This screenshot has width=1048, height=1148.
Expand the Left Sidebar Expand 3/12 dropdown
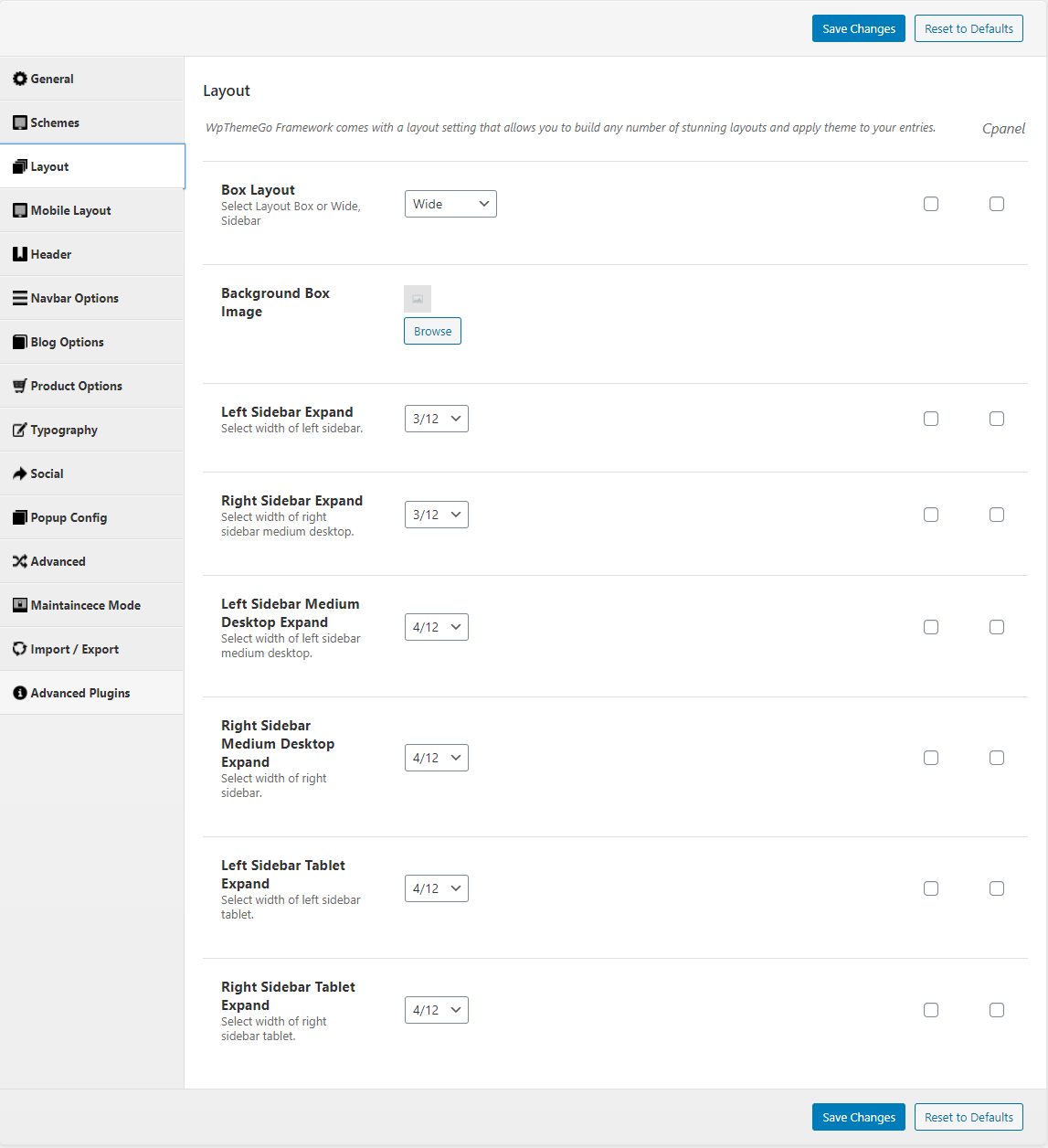[x=437, y=419]
